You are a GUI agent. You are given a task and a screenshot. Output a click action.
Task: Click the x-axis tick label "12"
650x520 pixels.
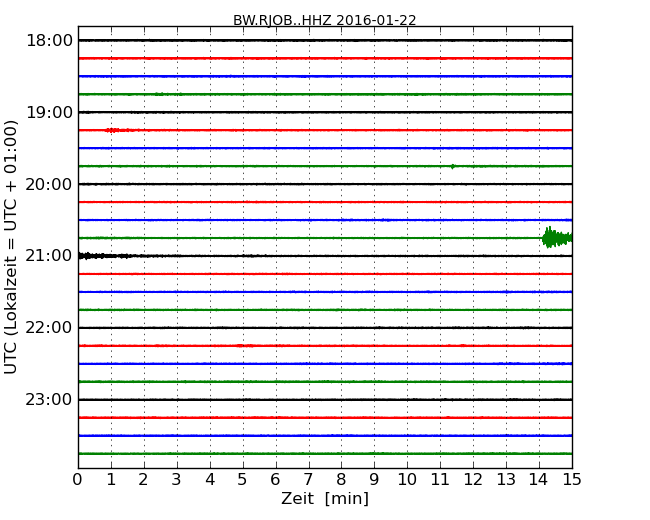click(x=473, y=480)
